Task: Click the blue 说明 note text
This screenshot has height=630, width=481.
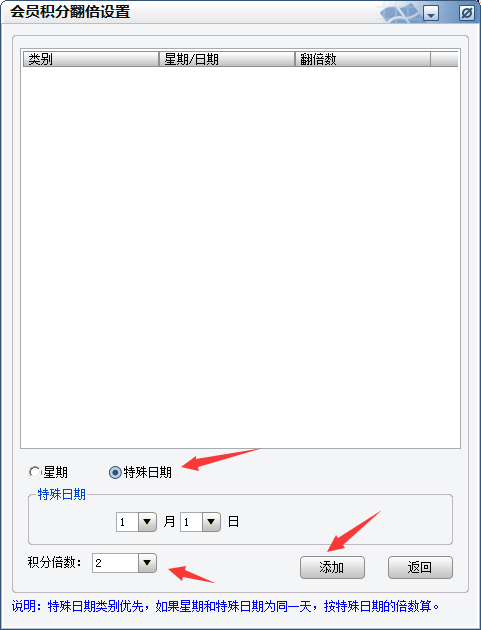Action: (225, 606)
